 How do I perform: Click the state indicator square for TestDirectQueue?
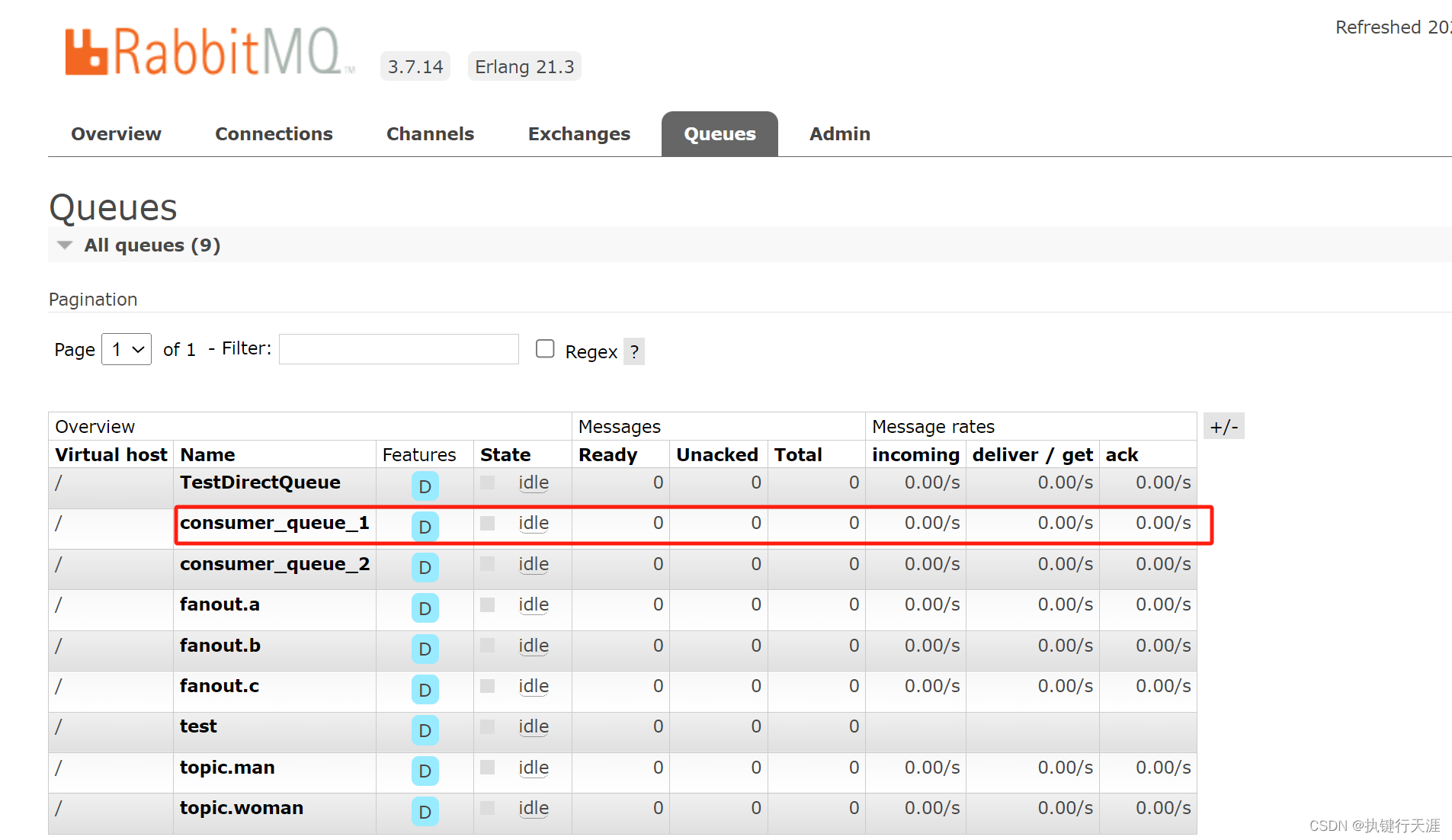(x=488, y=483)
